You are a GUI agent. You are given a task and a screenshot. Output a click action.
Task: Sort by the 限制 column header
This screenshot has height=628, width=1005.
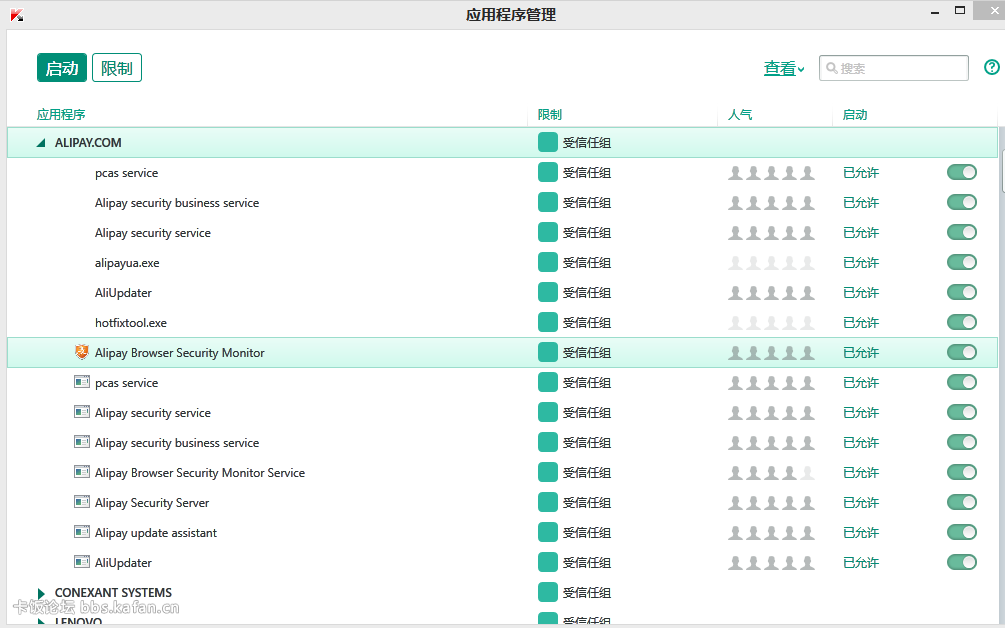coord(549,115)
